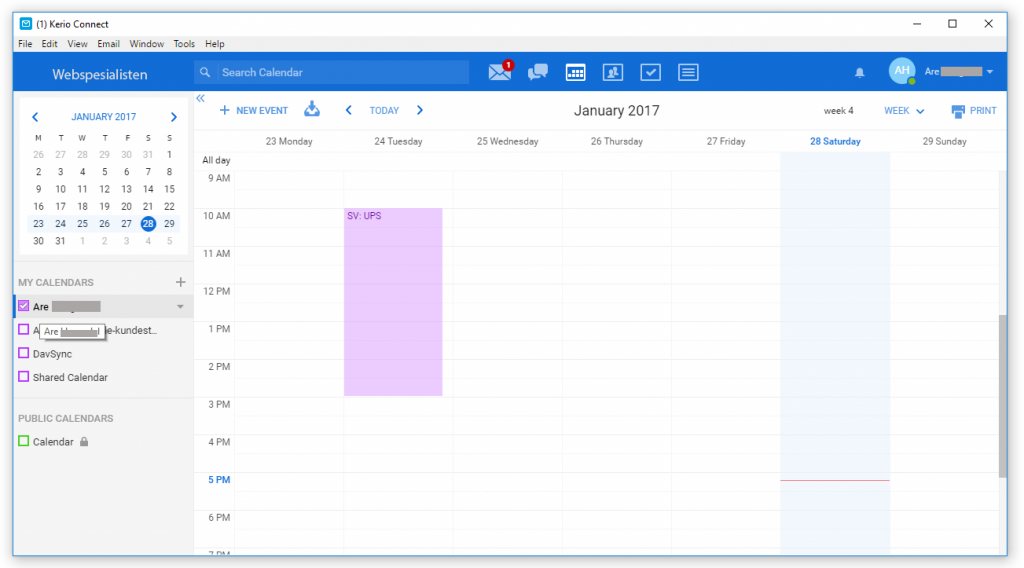
Task: Collapse sidebar with double chevron icon
Action: pos(200,98)
